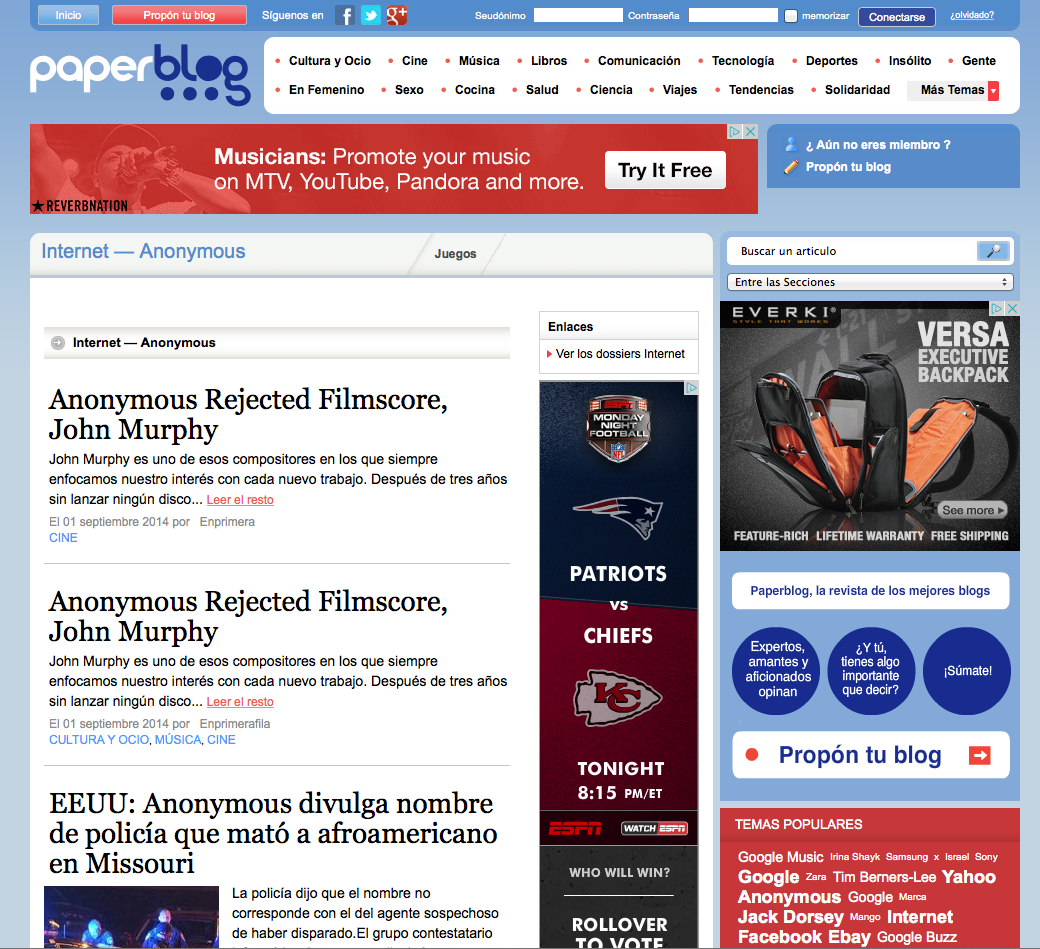The height and width of the screenshot is (949, 1040).
Task: Click the ¿Aún no eres miembro? link
Action: pyautogui.click(x=878, y=145)
